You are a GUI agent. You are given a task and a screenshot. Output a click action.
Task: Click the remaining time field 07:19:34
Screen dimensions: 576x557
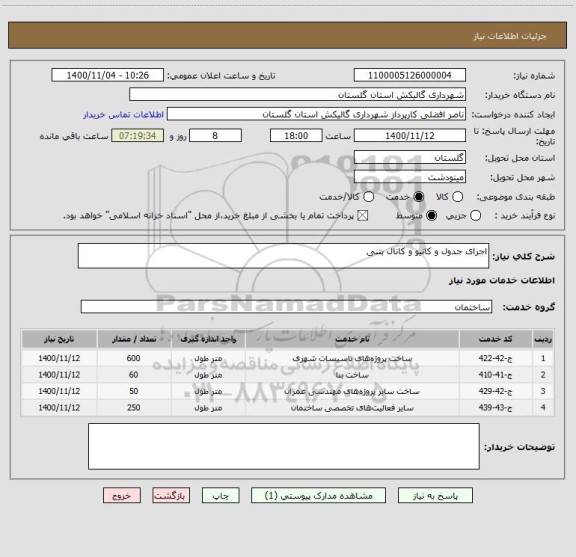pyautogui.click(x=138, y=136)
